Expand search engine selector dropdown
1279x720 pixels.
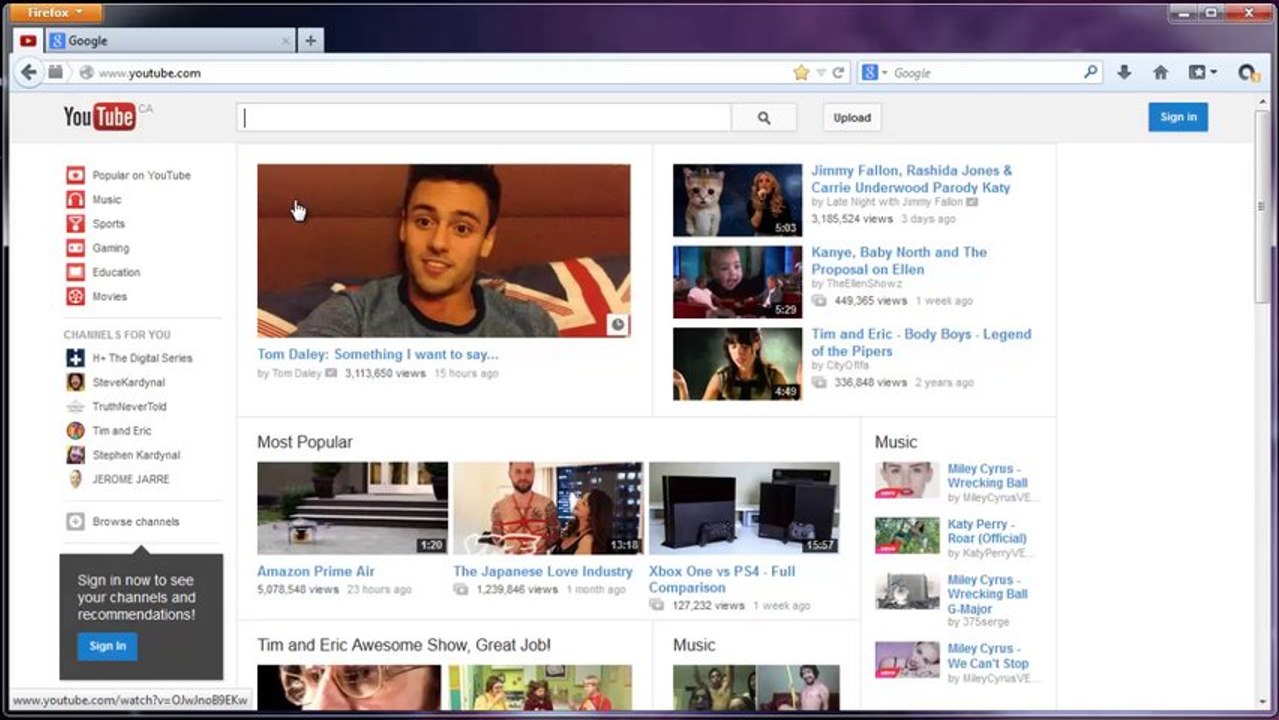(875, 73)
